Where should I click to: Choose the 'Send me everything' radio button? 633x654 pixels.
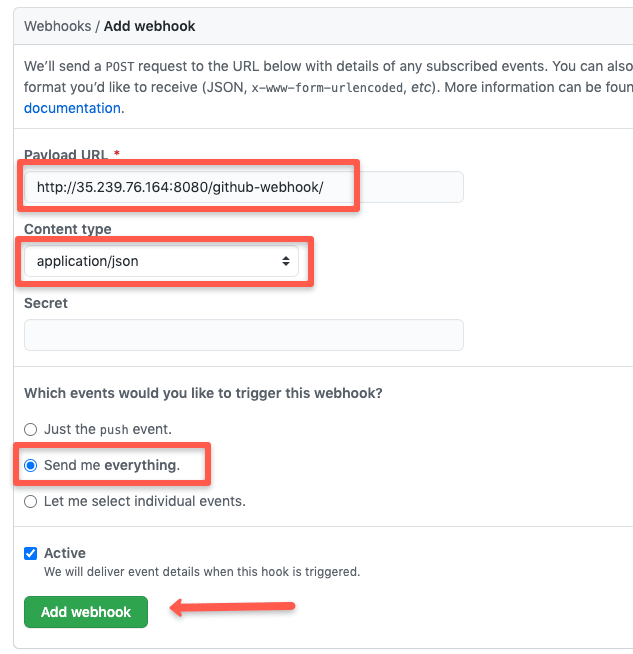coord(31,465)
